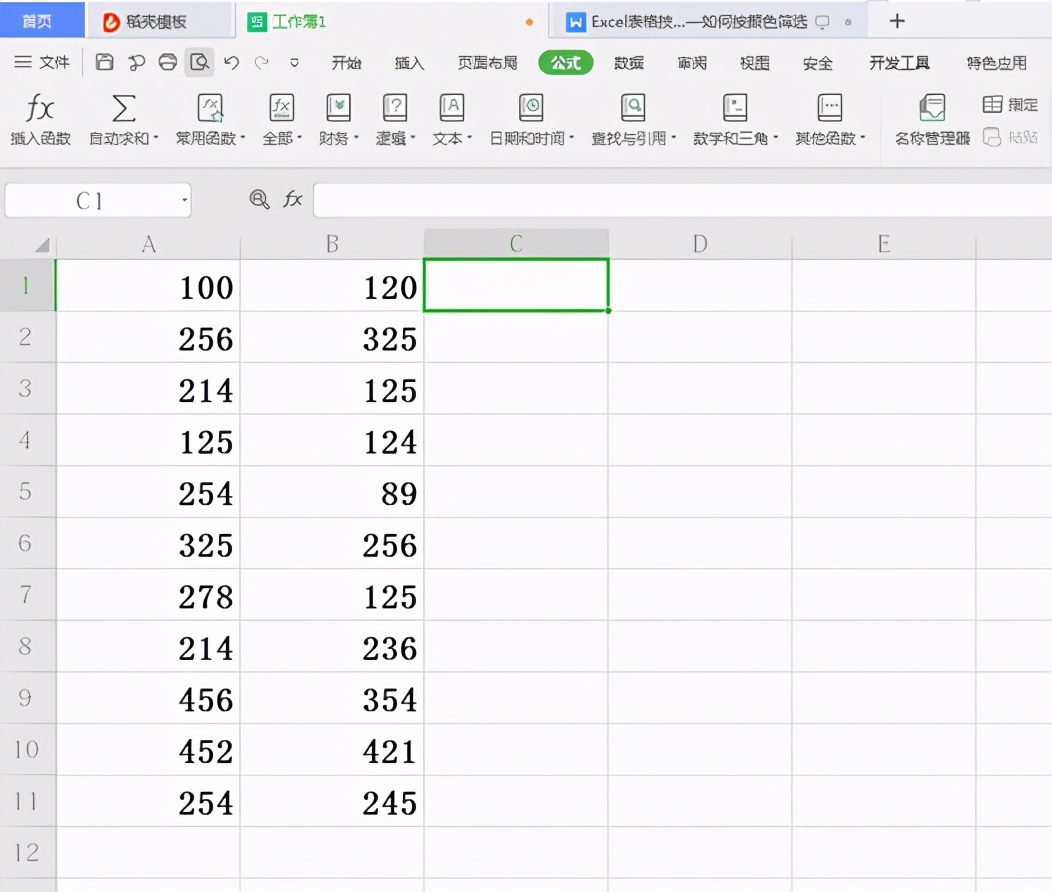Click the Name Box showing C1
The height and width of the screenshot is (892, 1052).
point(98,200)
